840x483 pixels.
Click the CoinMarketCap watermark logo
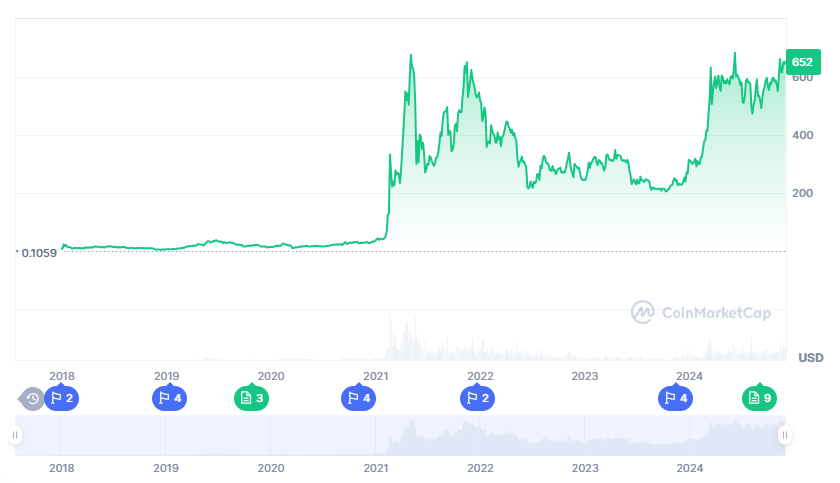pyautogui.click(x=701, y=313)
